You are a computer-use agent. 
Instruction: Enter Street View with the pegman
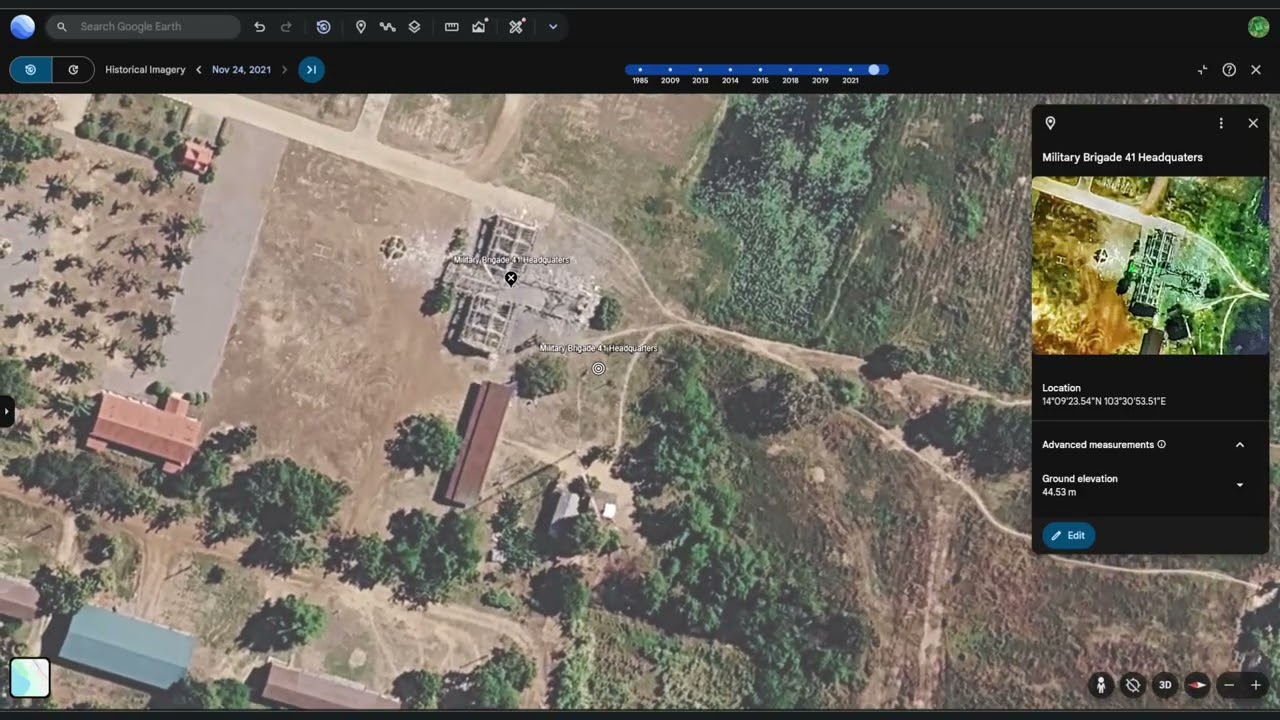coord(1101,685)
